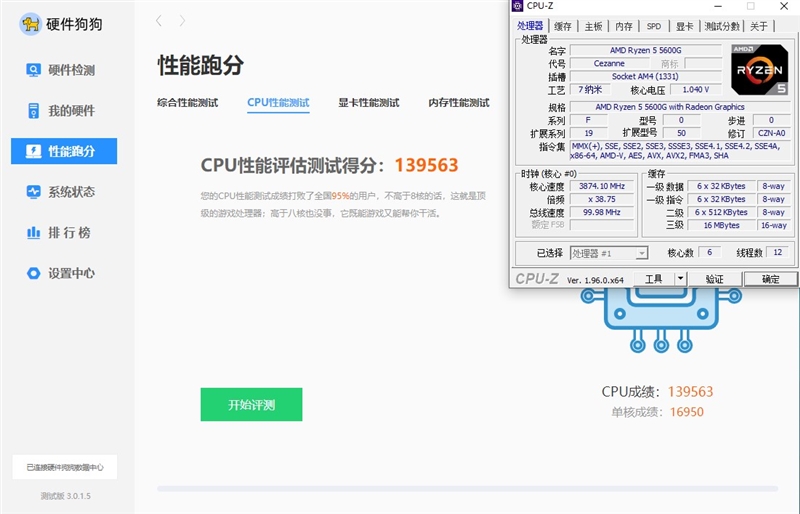
Task: Click the 名字 field AMD Ryzen 5 5600G
Action: [x=645, y=50]
